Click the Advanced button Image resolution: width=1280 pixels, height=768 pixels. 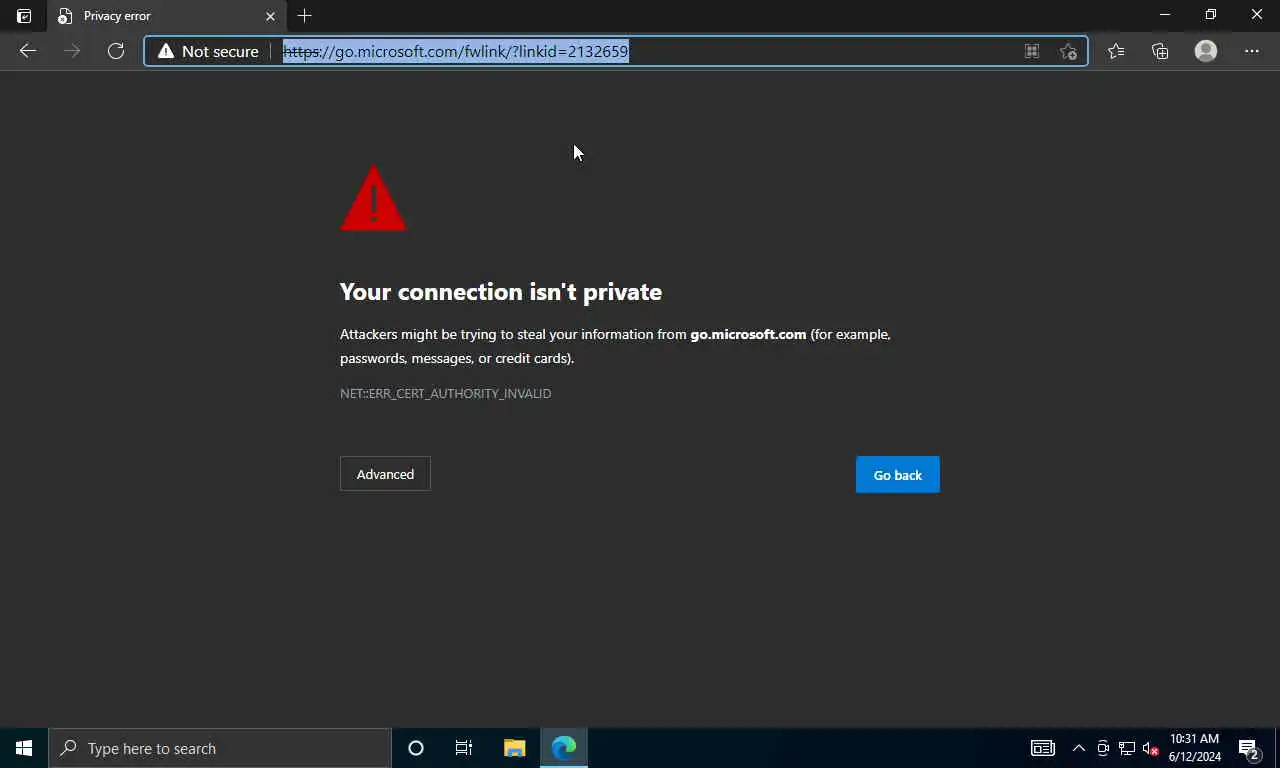tap(385, 474)
